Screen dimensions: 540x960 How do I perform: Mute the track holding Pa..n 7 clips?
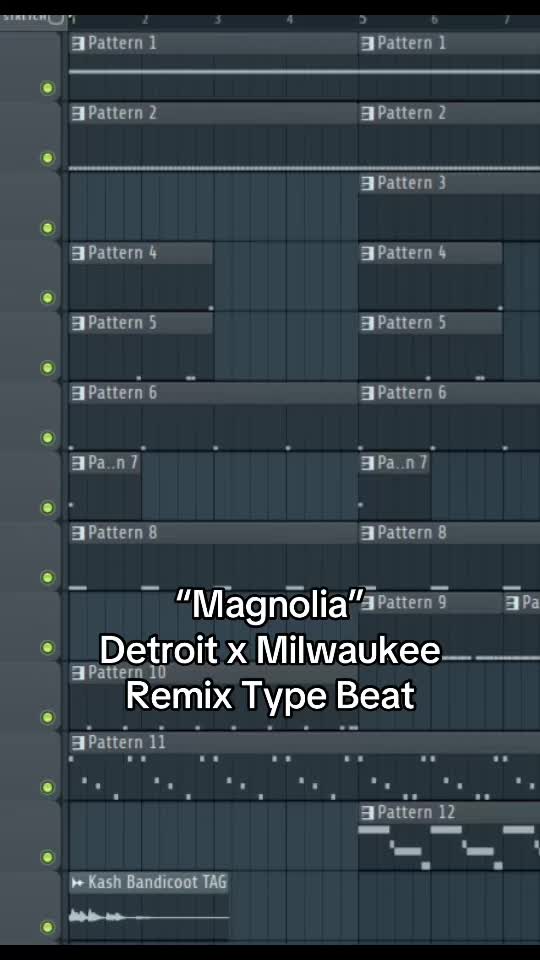[47, 507]
